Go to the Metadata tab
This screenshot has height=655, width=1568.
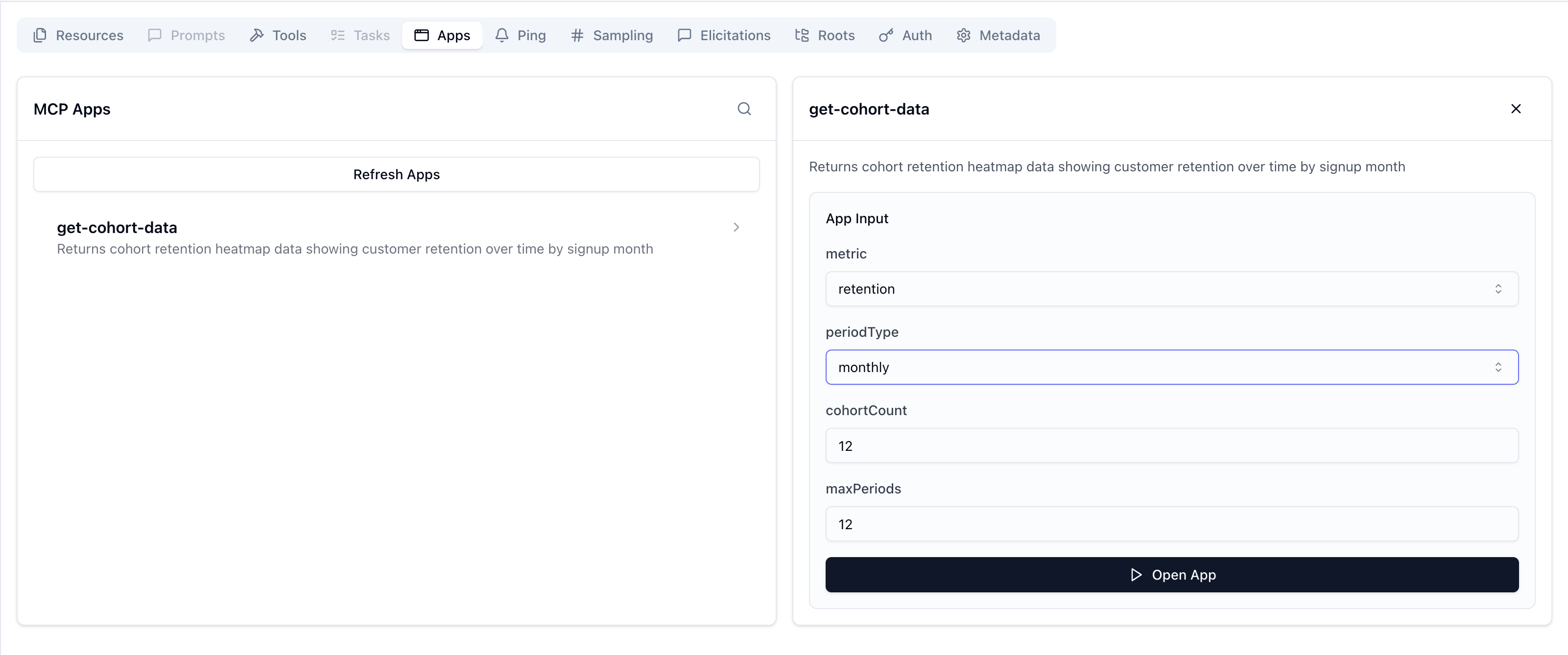(x=998, y=35)
